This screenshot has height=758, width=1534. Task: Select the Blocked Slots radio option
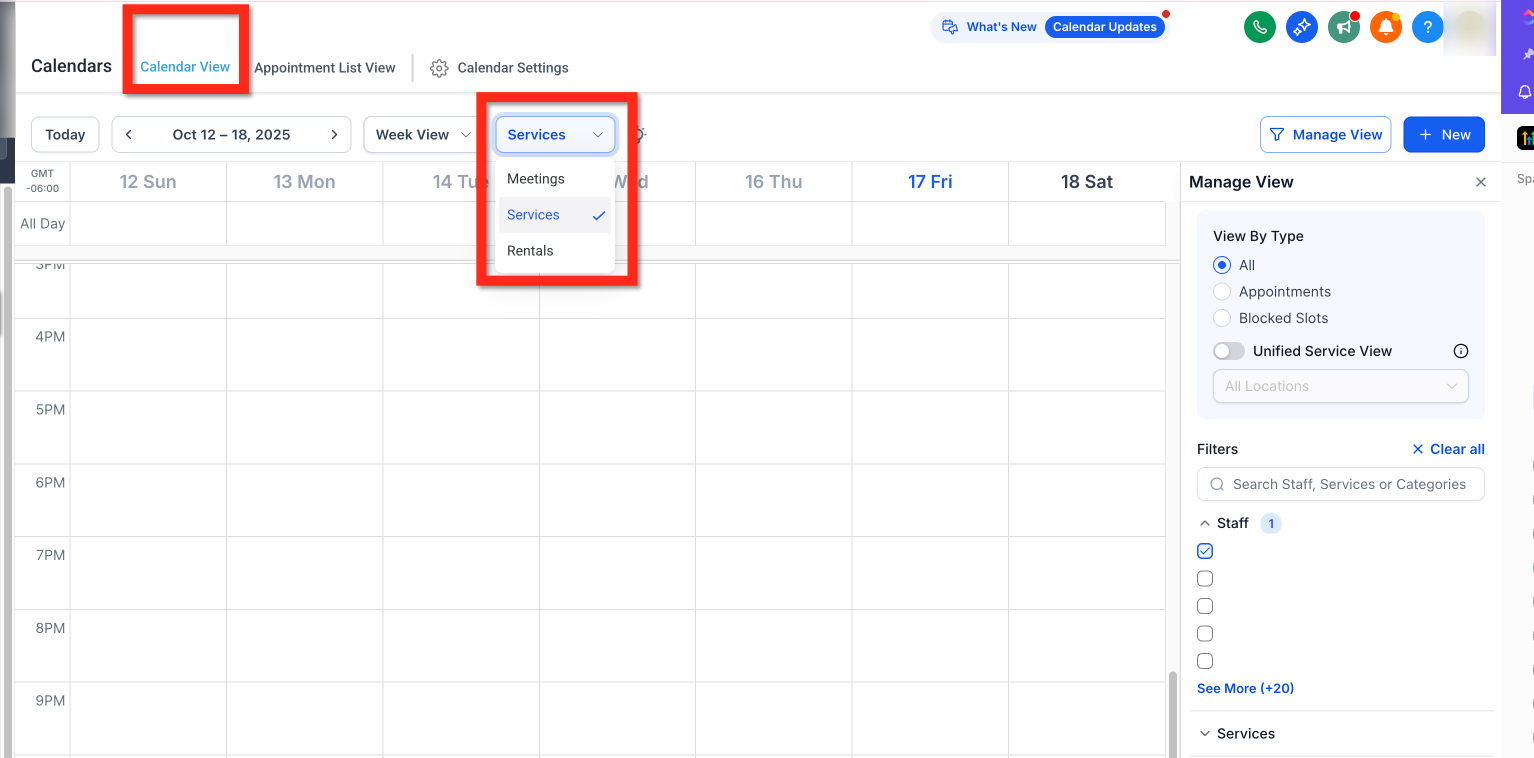(1221, 318)
